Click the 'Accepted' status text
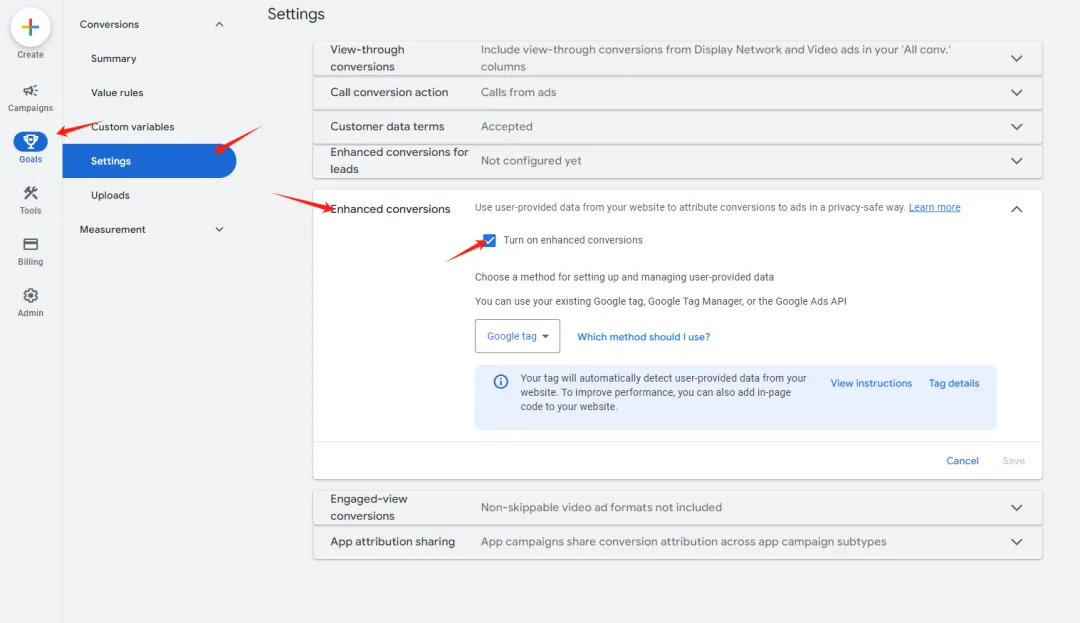 point(506,127)
